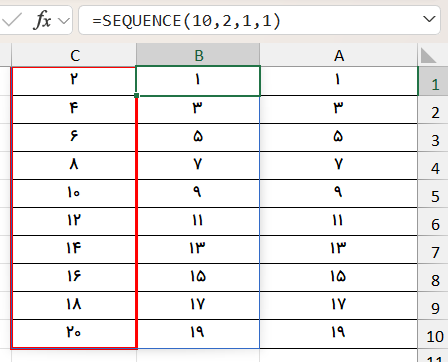Select column B header
The image size is (448, 362).
pos(198,55)
